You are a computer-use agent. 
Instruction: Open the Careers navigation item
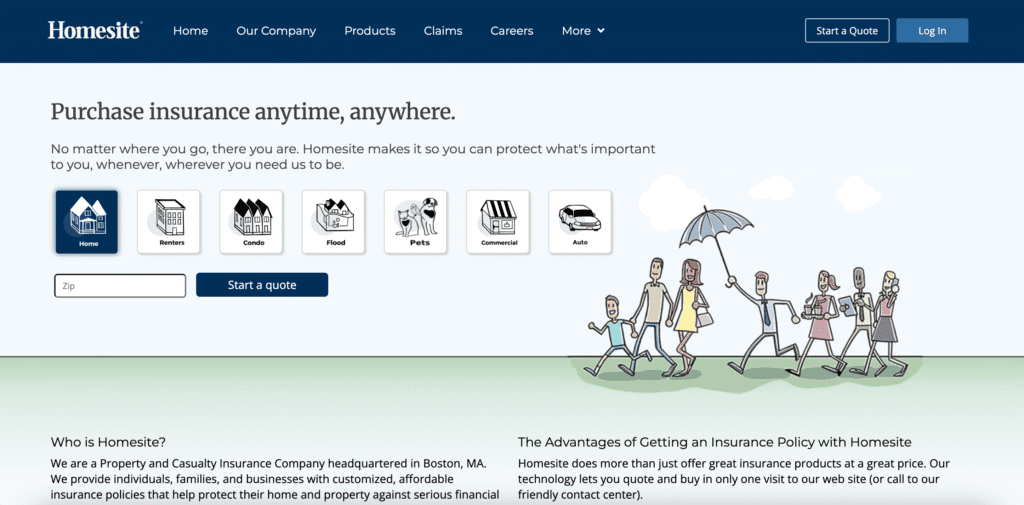pos(512,31)
